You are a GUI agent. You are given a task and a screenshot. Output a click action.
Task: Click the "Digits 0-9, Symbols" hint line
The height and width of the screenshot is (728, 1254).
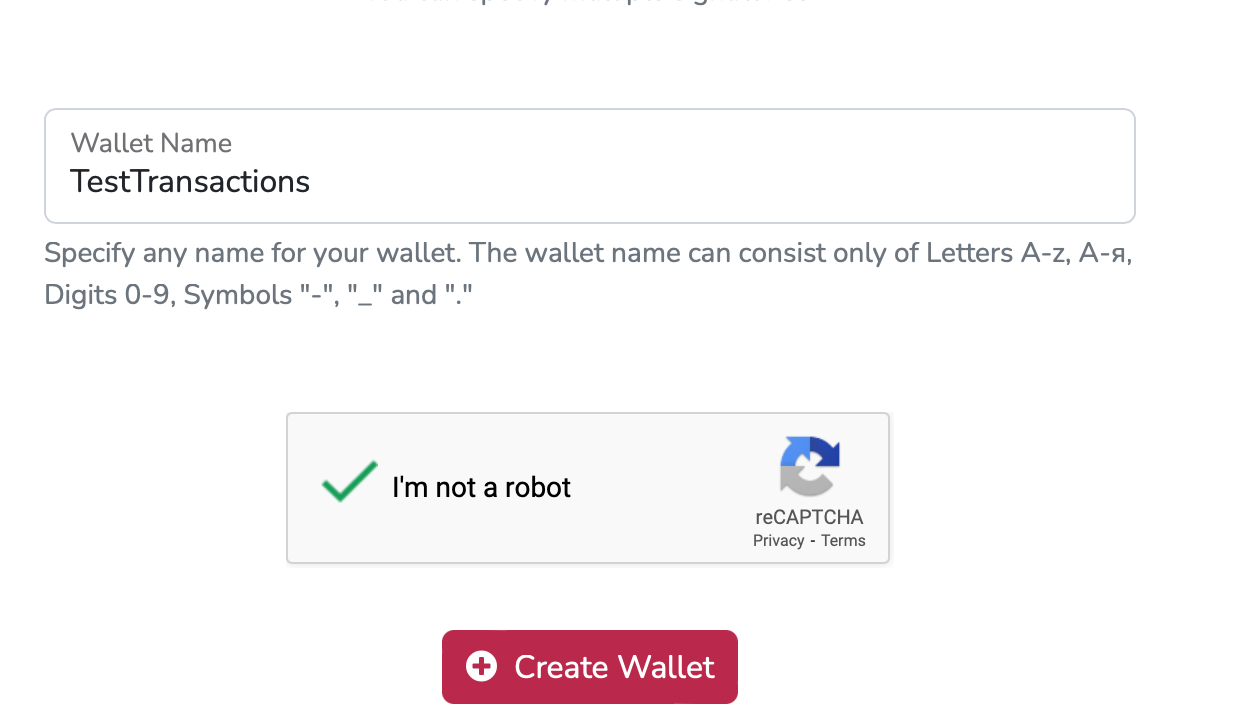coord(168,295)
